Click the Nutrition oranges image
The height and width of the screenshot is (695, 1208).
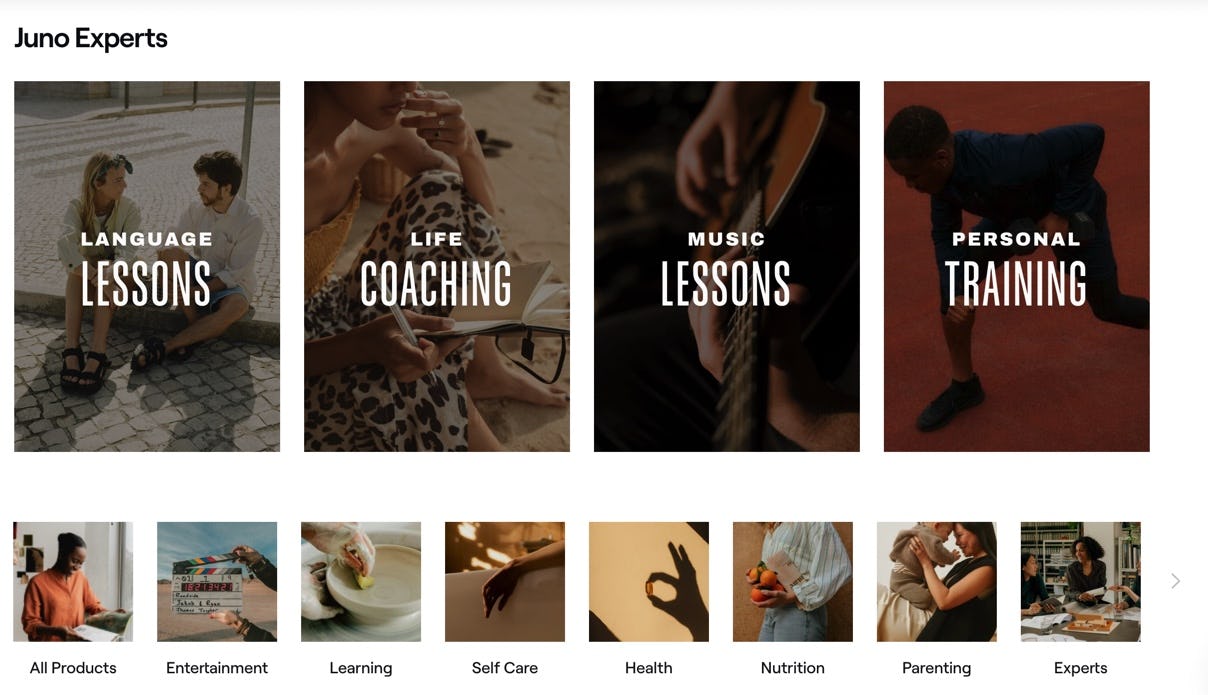coord(793,582)
